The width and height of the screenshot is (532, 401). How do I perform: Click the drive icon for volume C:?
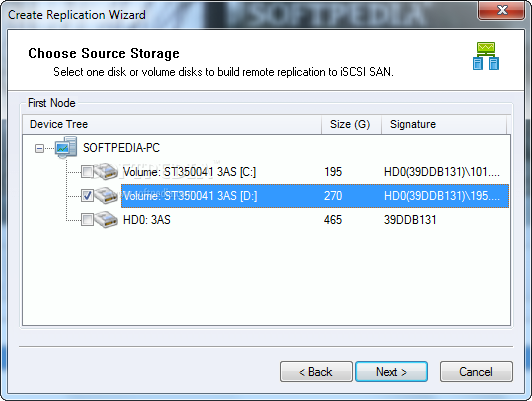107,172
